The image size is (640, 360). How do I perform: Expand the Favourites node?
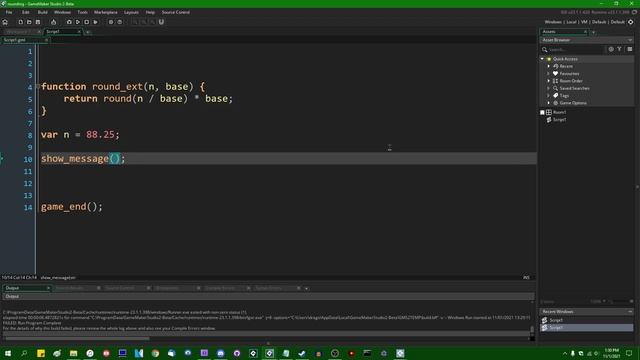coord(549,73)
